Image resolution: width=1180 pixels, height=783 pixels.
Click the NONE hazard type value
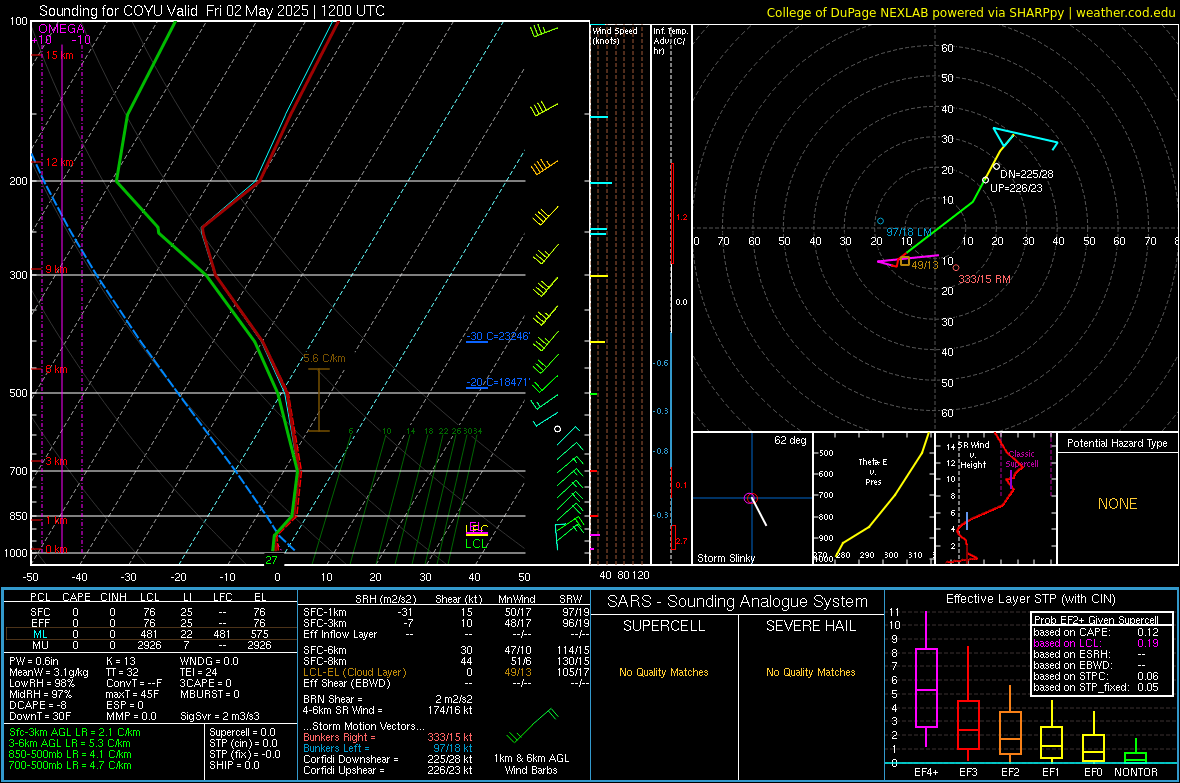click(x=1117, y=504)
